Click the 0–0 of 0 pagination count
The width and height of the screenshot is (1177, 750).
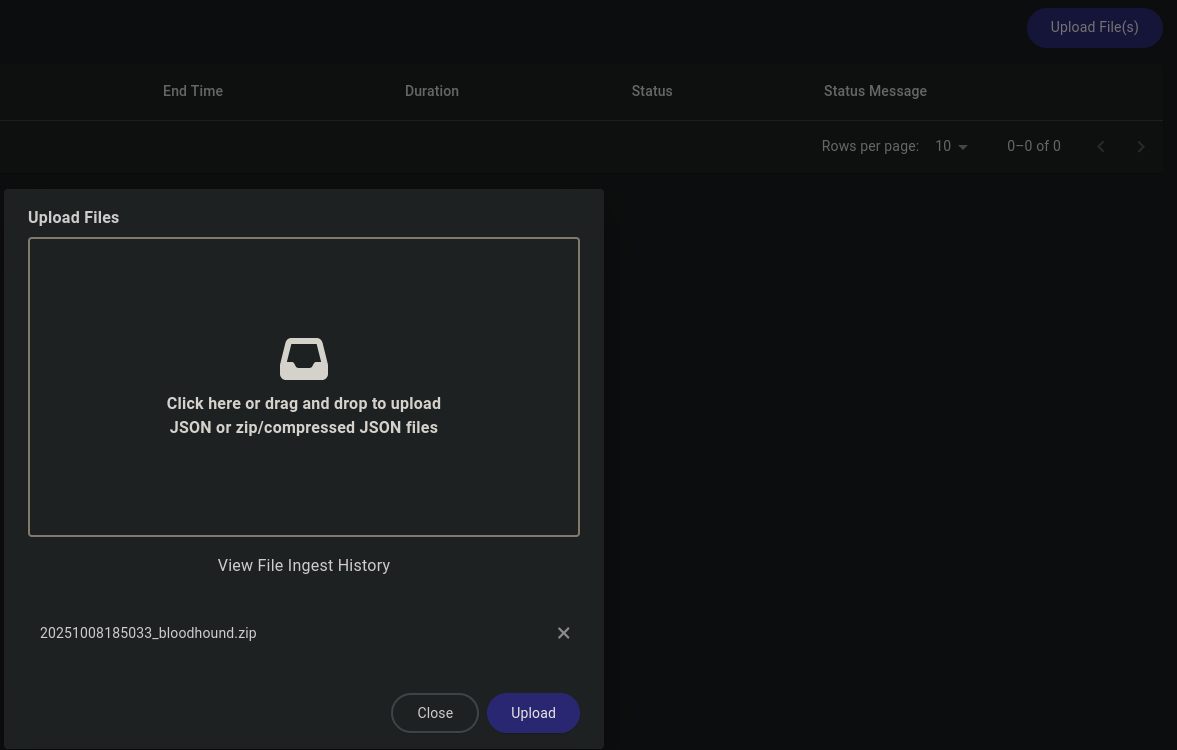[1033, 146]
